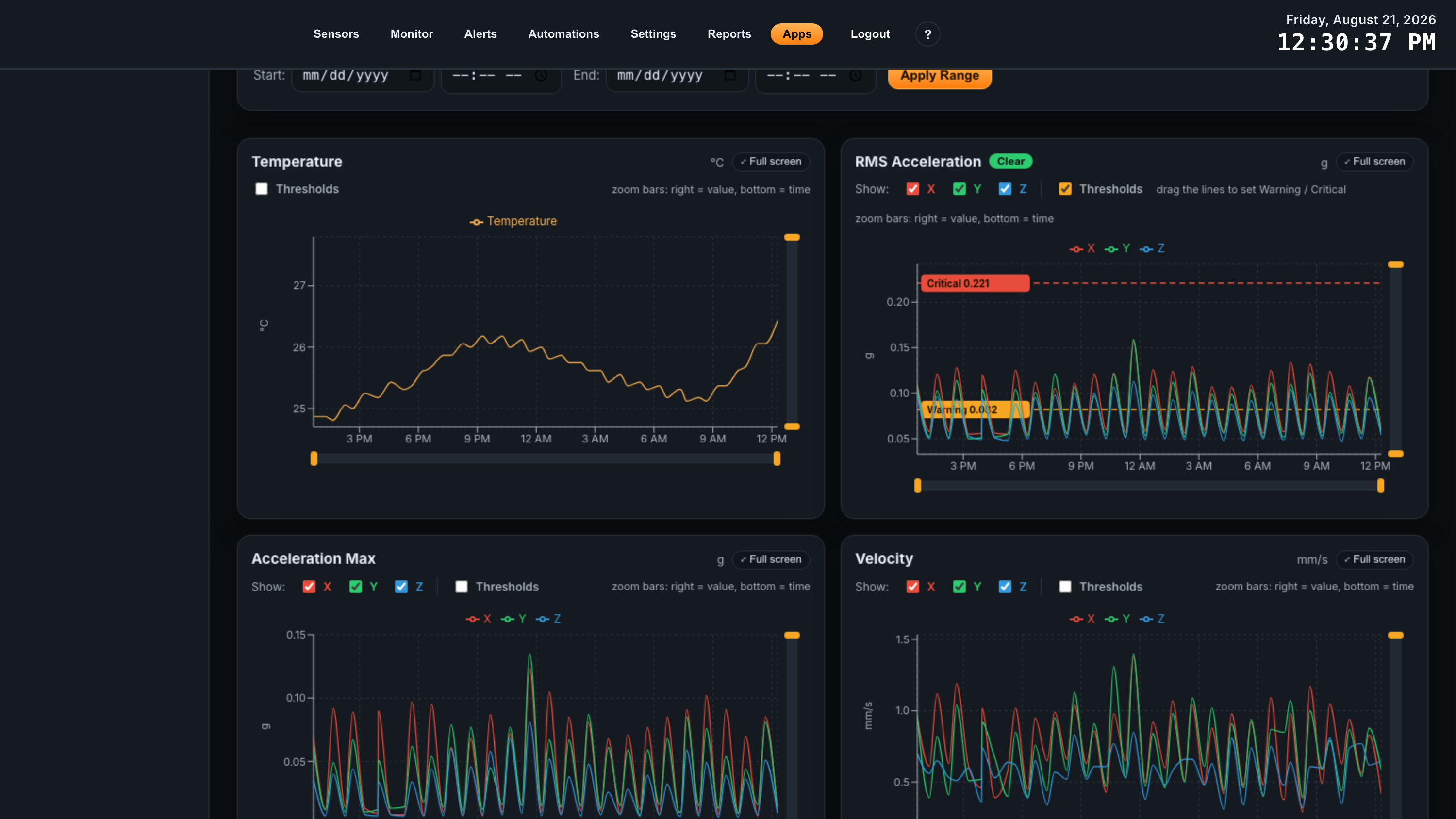Toggle Z axis checkbox in RMS Acceleration
Image resolution: width=1456 pixels, height=819 pixels.
click(1004, 189)
